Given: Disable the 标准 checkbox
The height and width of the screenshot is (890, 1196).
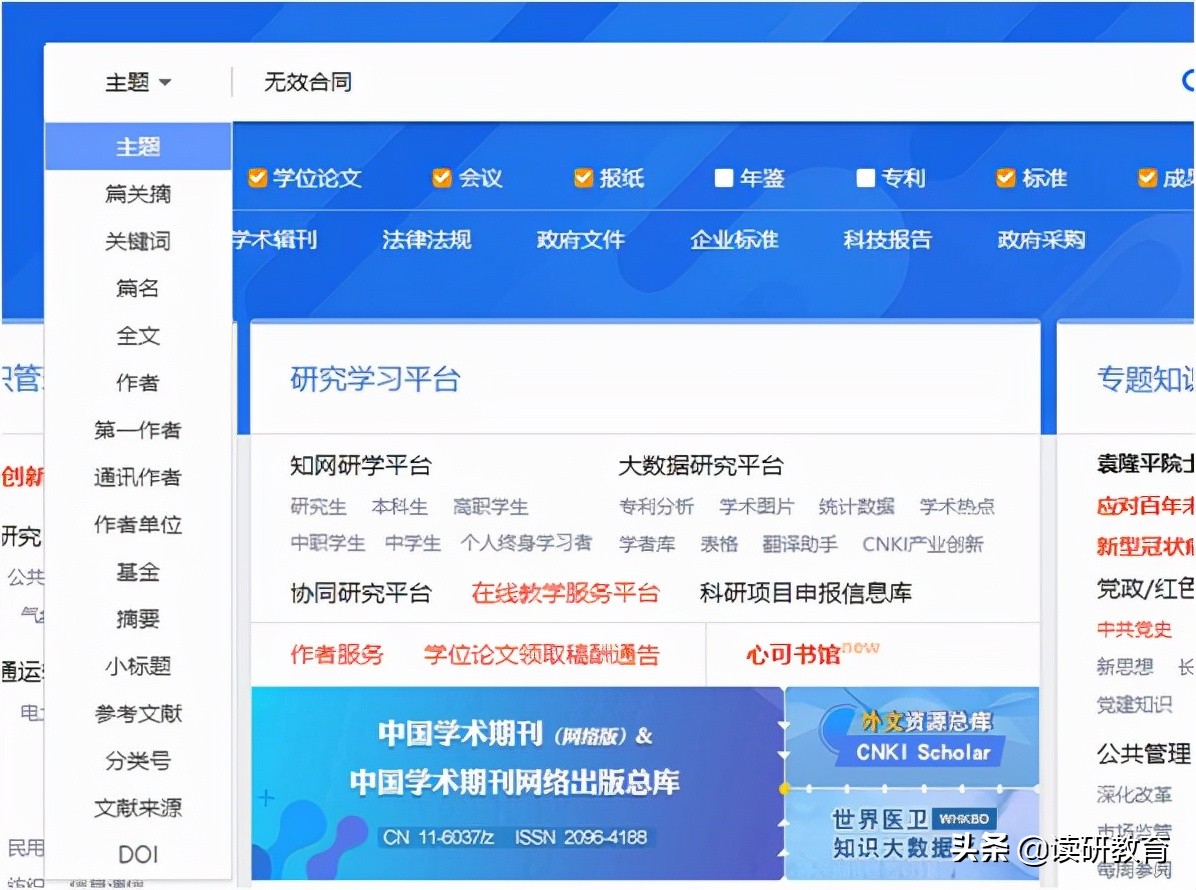Looking at the screenshot, I should tap(1005, 177).
